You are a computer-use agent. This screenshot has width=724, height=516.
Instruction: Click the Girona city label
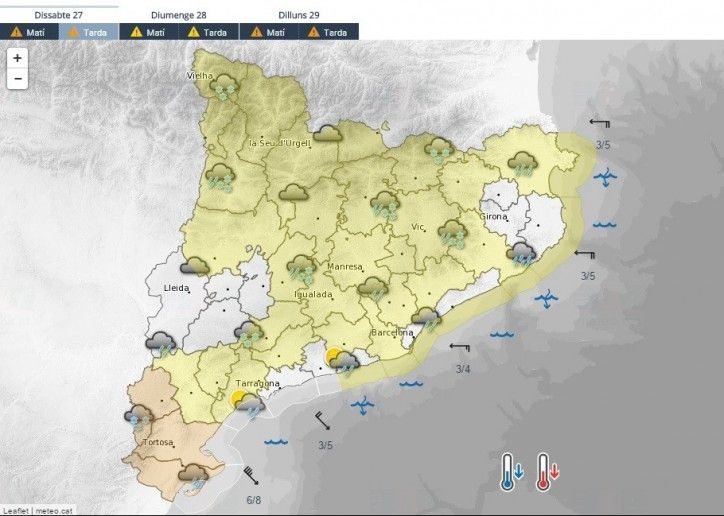click(x=493, y=216)
